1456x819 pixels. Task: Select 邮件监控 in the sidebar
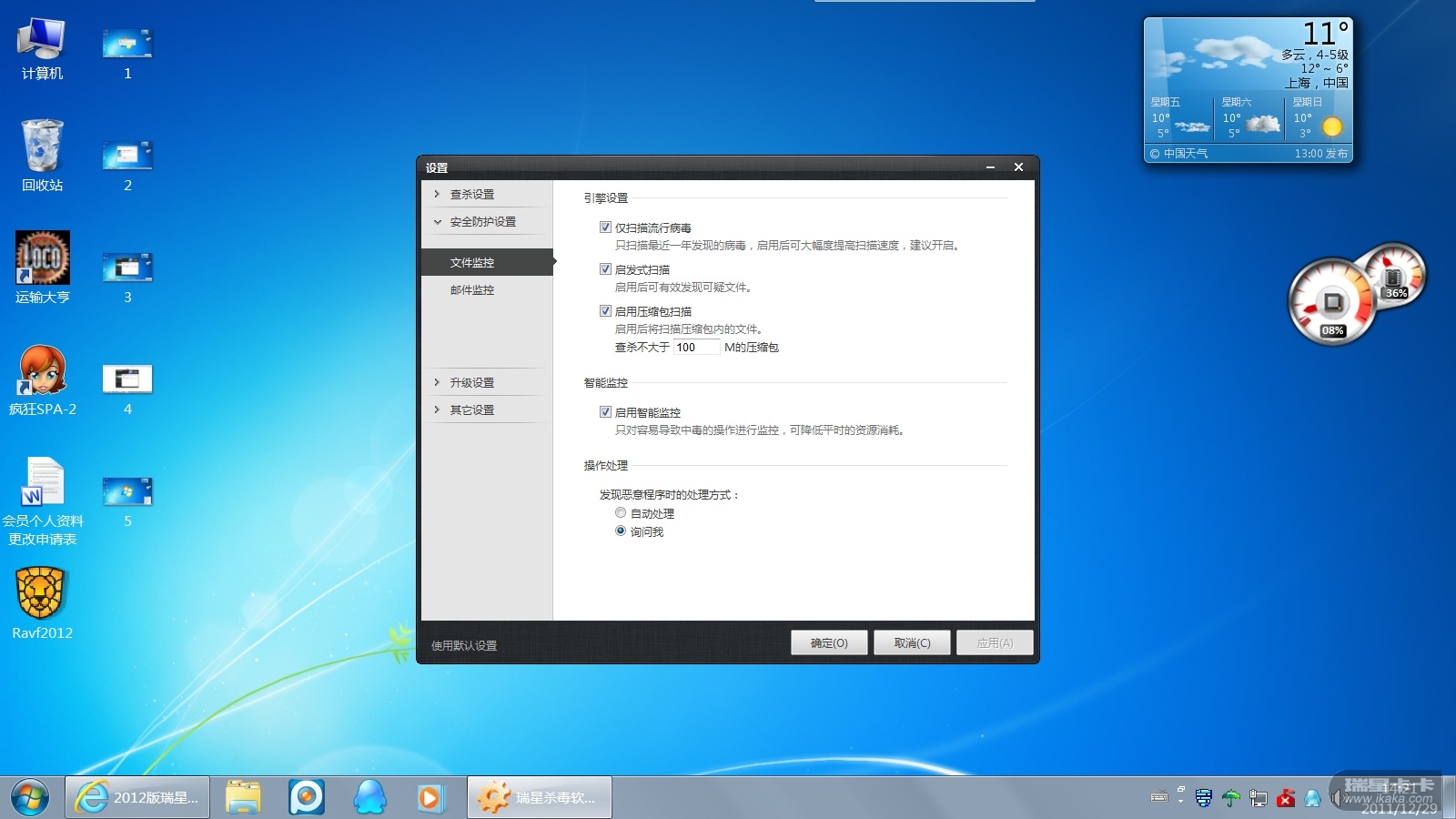click(471, 290)
